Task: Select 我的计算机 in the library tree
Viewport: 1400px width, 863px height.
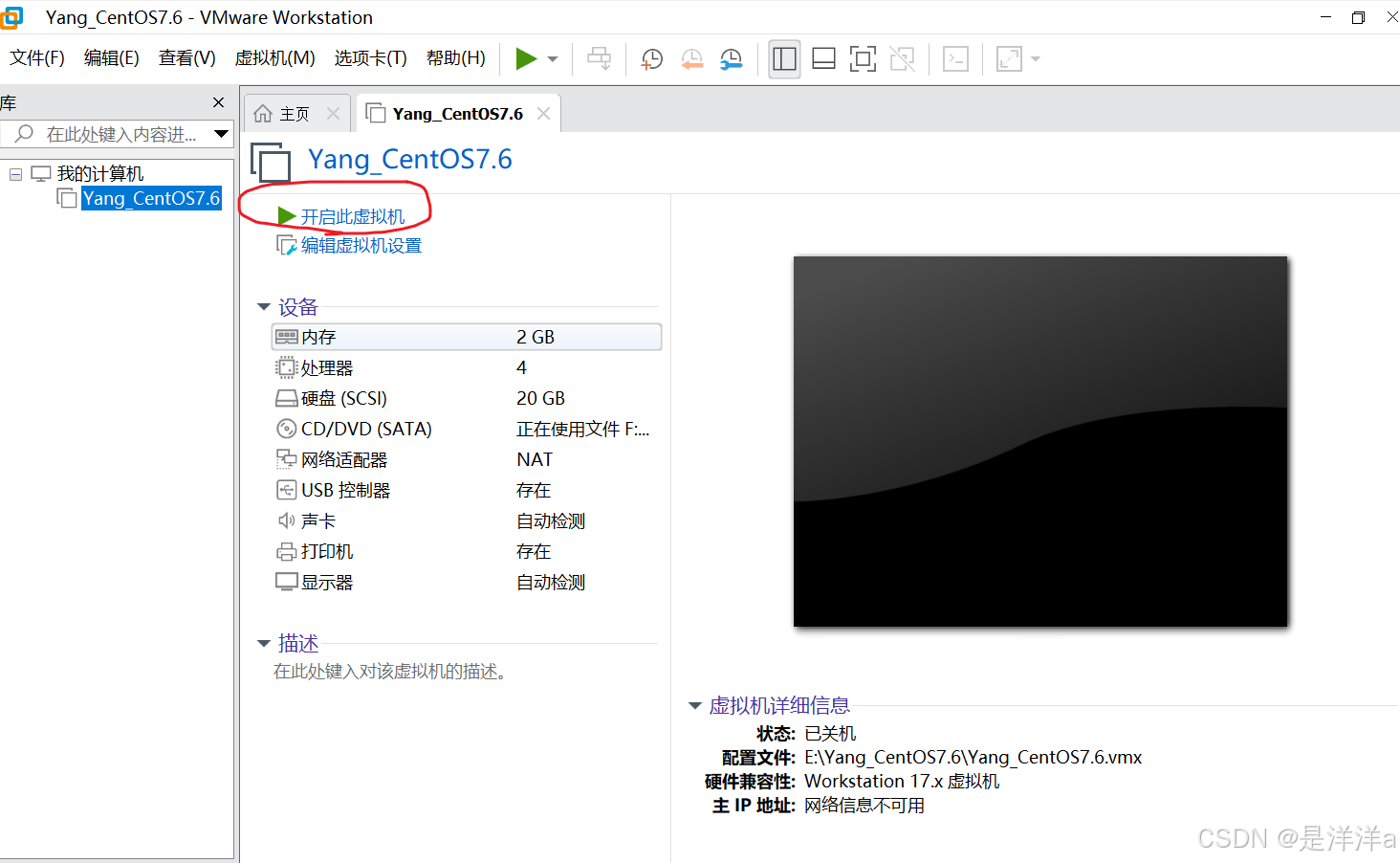Action: 99,173
